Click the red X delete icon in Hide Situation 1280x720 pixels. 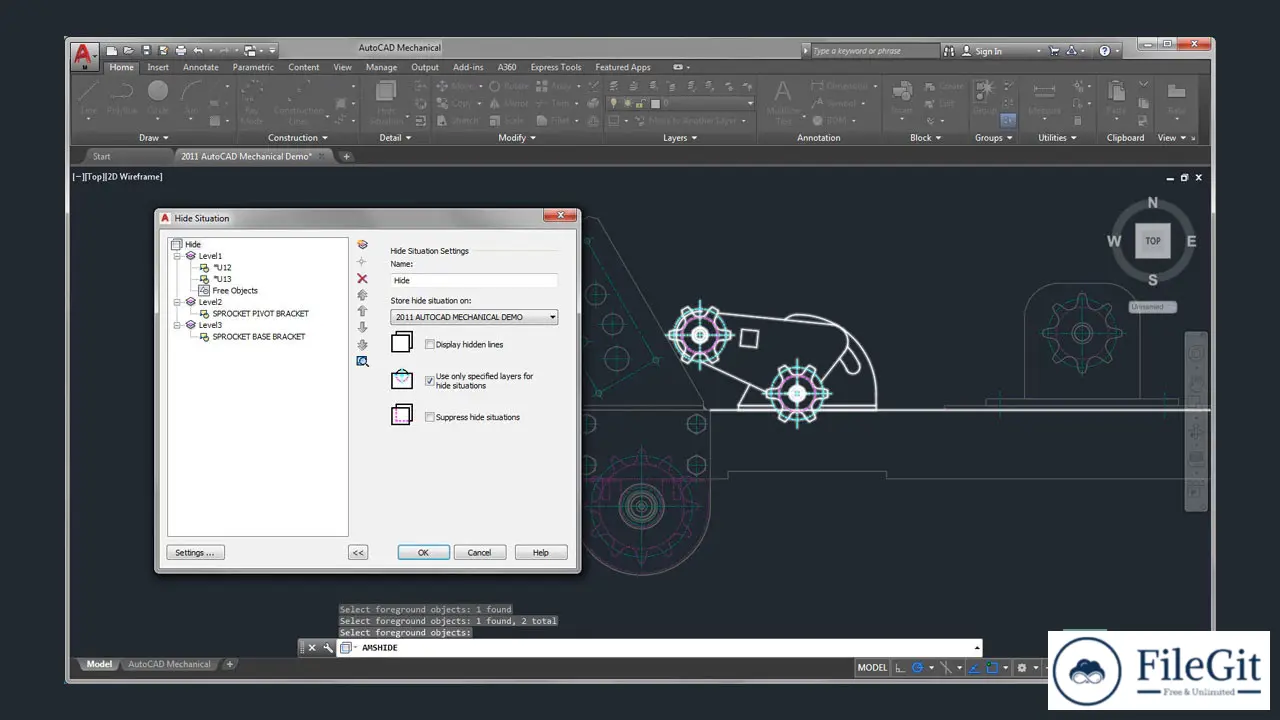click(362, 278)
